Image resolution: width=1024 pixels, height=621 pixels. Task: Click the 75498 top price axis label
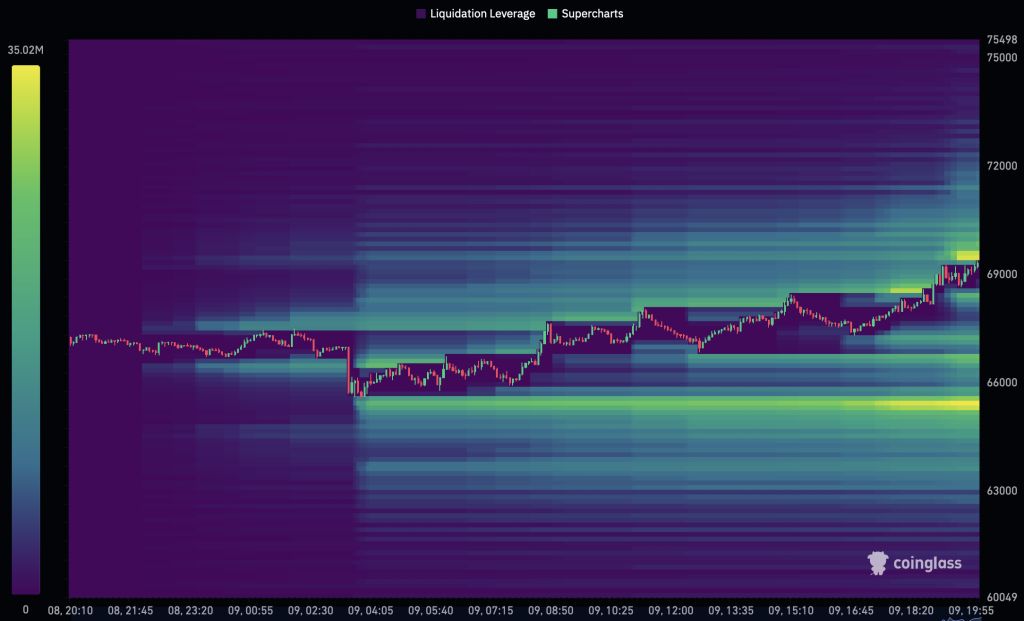pos(1002,40)
